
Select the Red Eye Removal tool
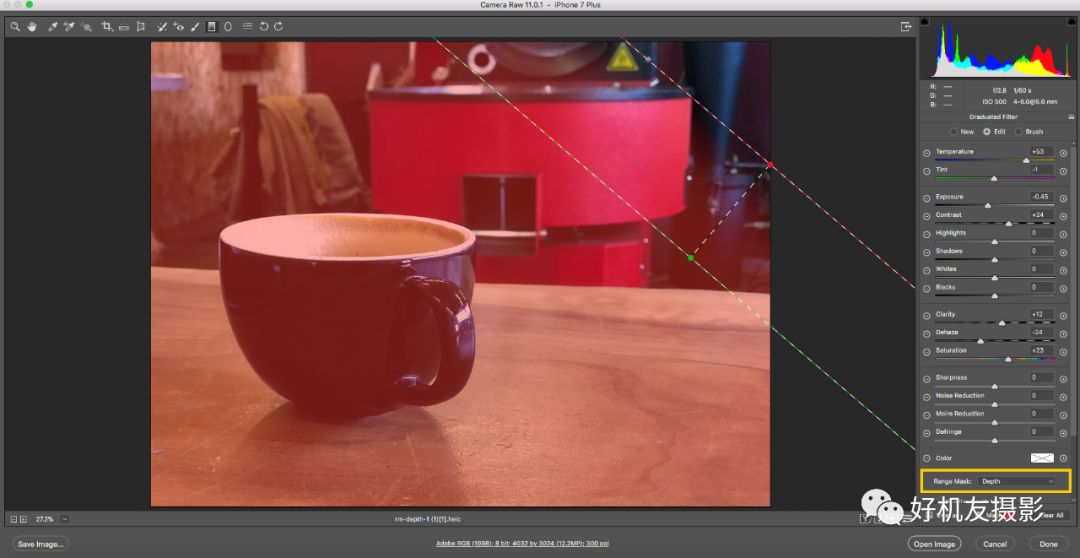click(178, 27)
